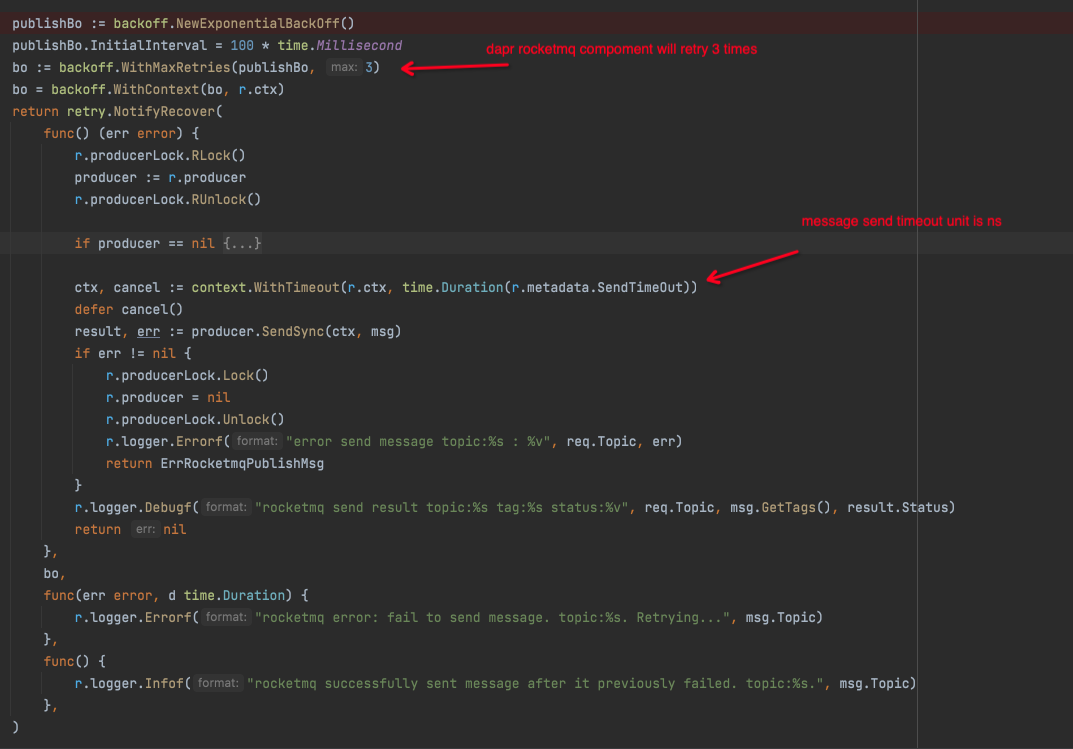Click the format: hint before error send message
Screen dimensions: 1073x749
(256, 441)
